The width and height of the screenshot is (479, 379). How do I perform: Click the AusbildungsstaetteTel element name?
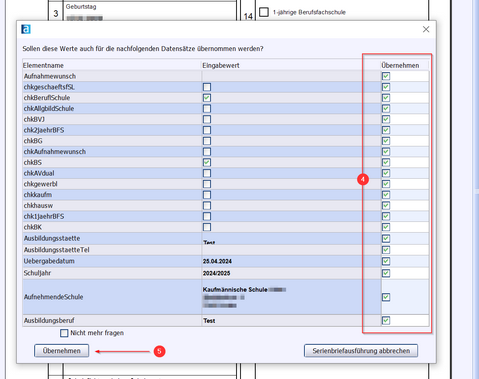[x=56, y=250]
